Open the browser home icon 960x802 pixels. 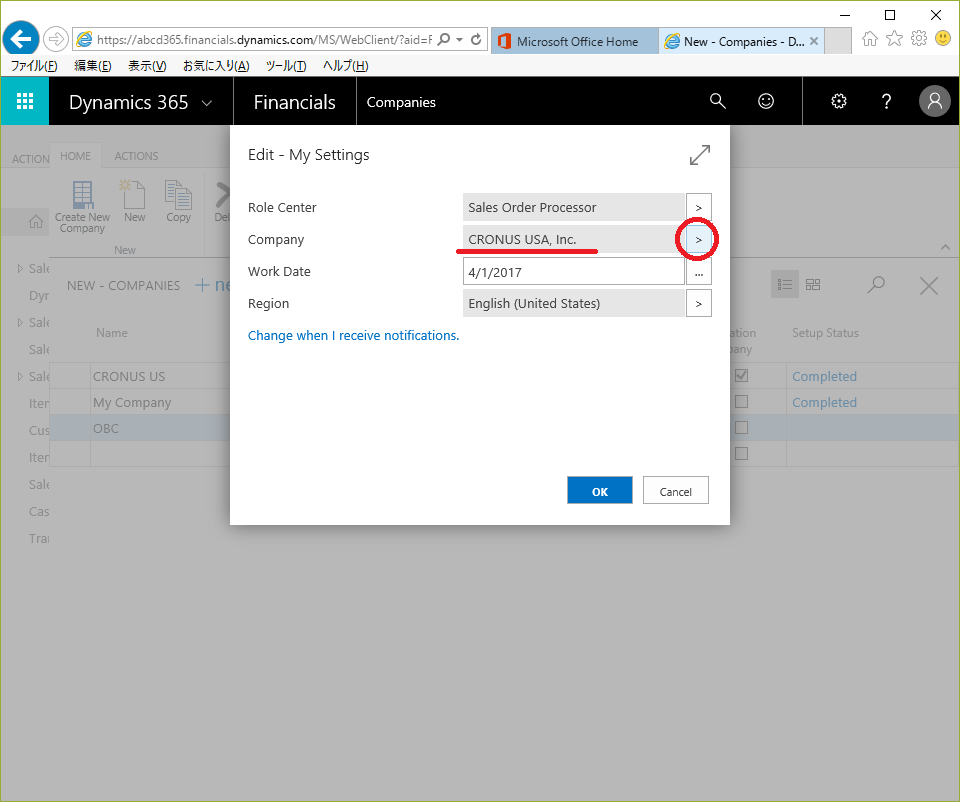869,39
